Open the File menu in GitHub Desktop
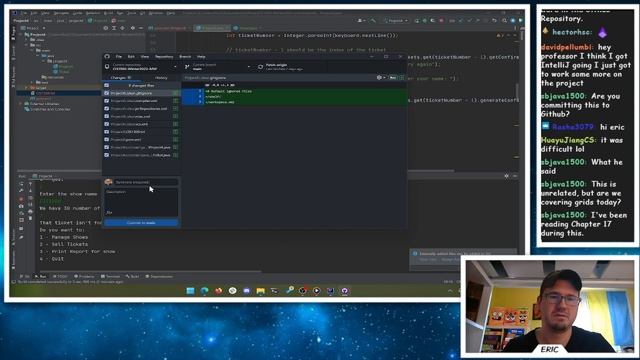Screen dimensions: 640x360 (x=119, y=57)
